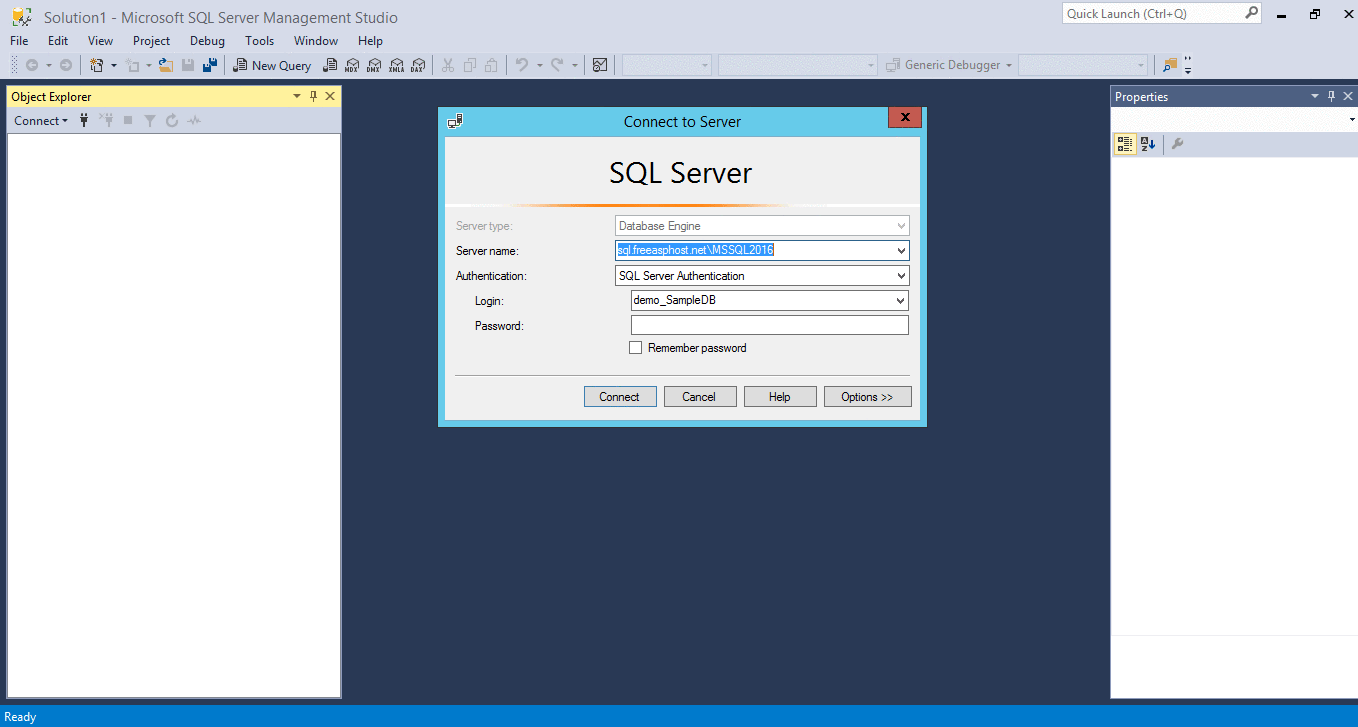Click the toolbar overflow options arrow
The image size is (1358, 727).
pos(1188,65)
